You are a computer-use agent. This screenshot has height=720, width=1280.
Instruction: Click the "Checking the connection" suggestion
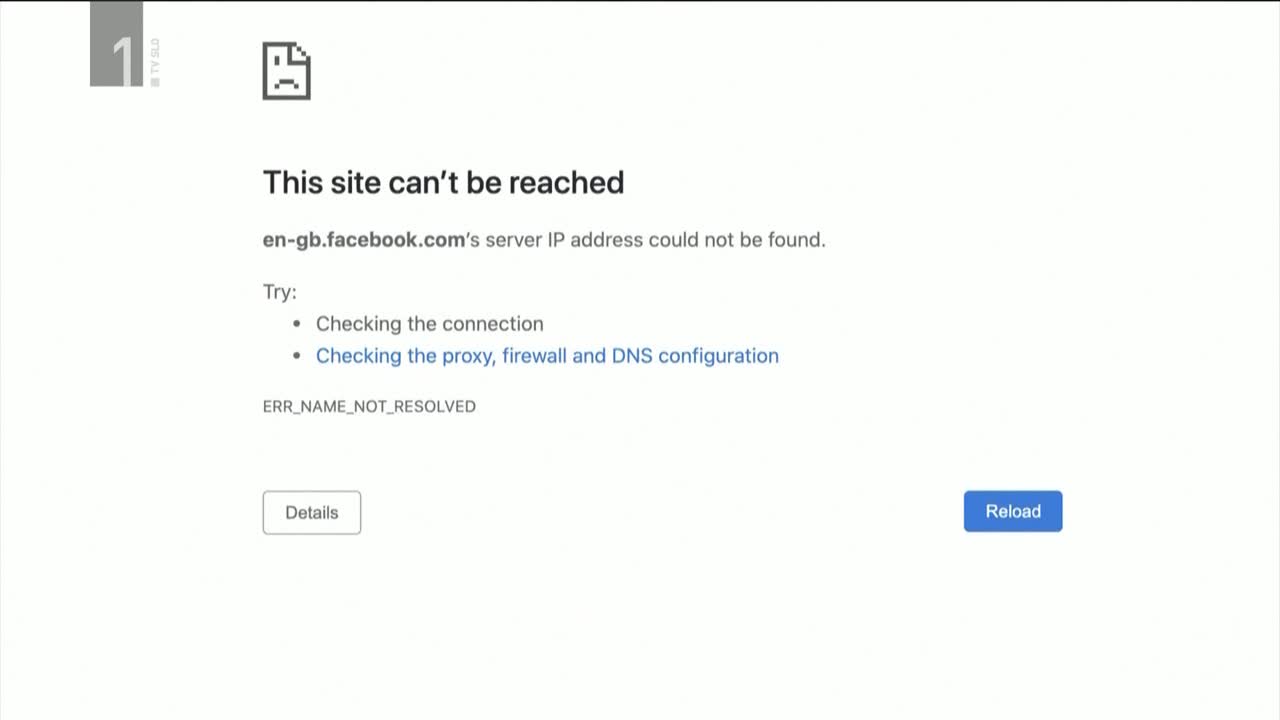pyautogui.click(x=429, y=324)
